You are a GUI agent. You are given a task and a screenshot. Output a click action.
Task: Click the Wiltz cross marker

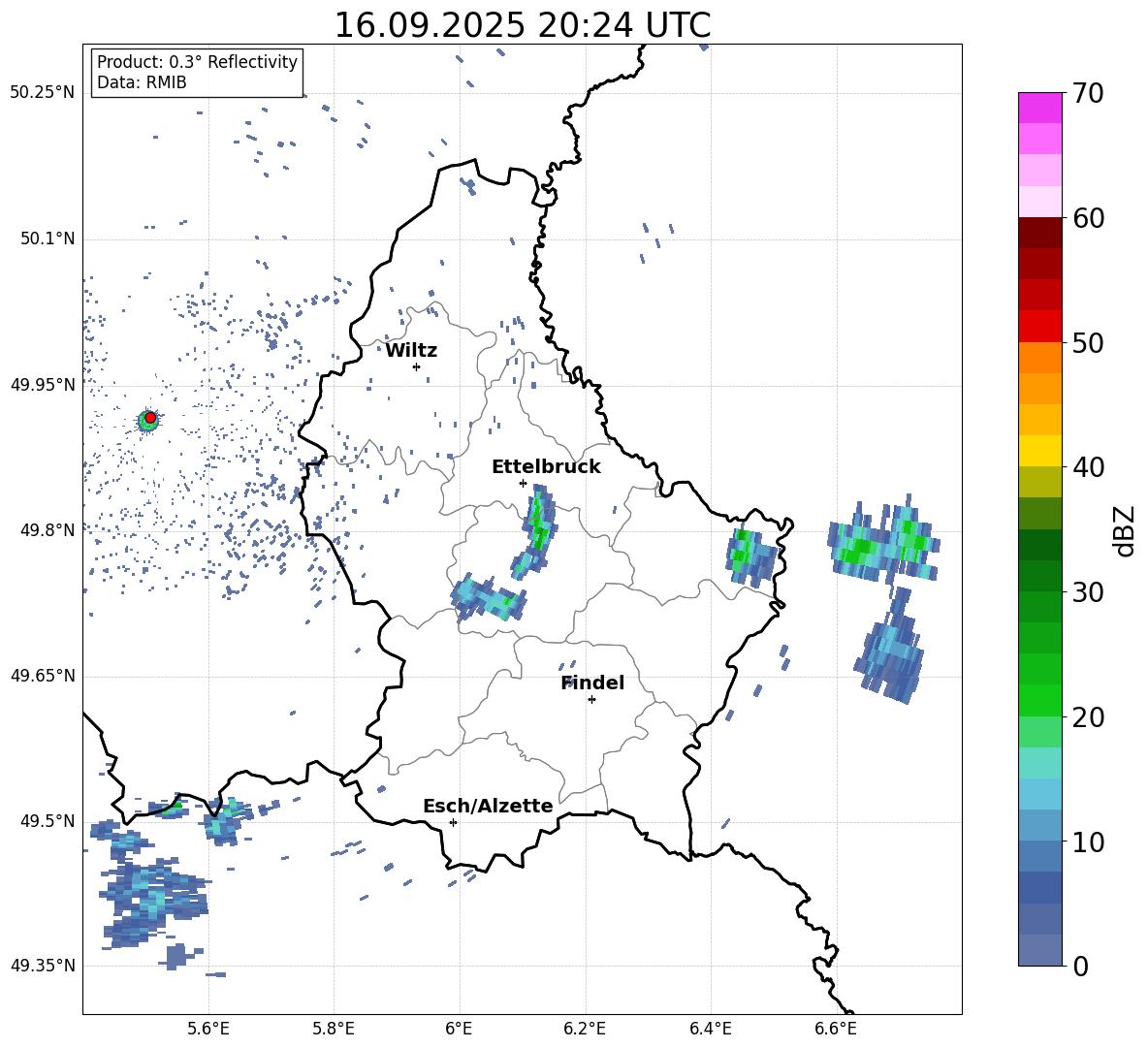pyautogui.click(x=417, y=366)
